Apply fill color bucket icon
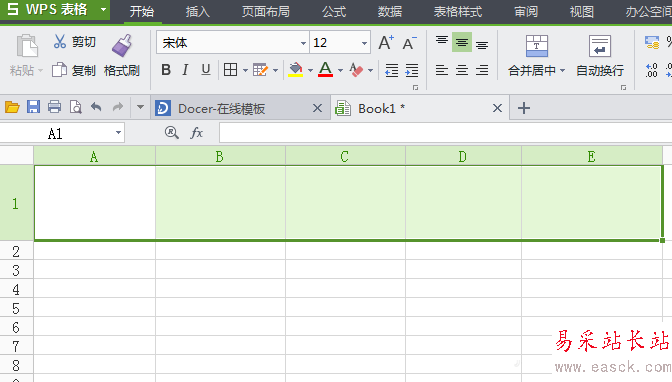The width and height of the screenshot is (672, 382). [x=296, y=69]
